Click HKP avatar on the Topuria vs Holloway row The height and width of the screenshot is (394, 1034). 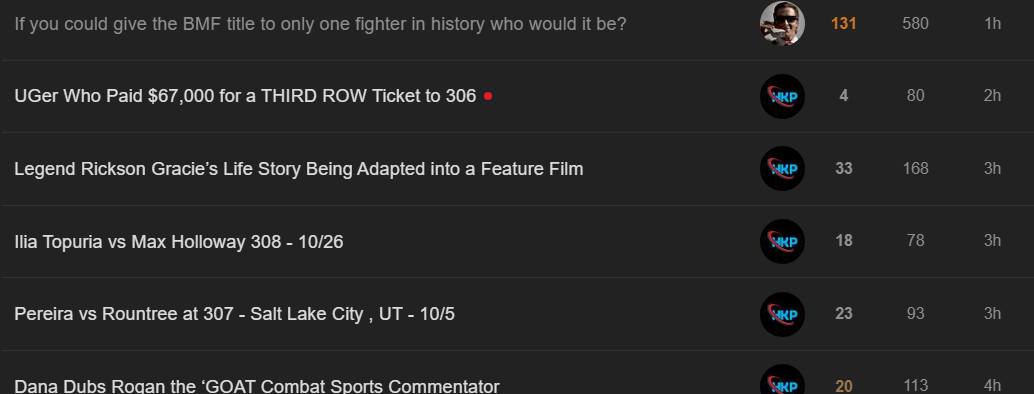point(782,242)
